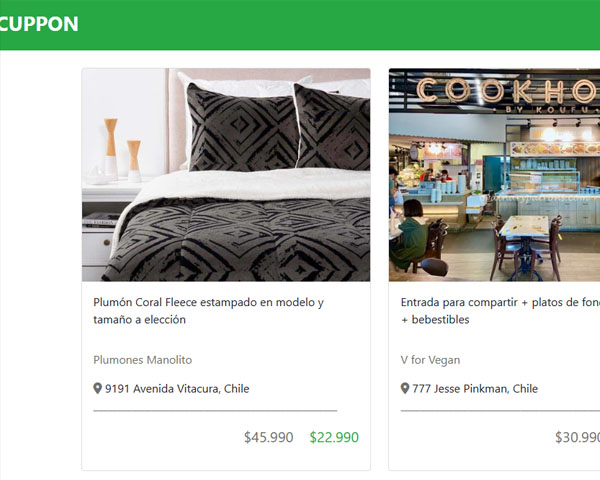Click the divider line in Plumón card
The width and height of the screenshot is (600, 480).
(215, 410)
